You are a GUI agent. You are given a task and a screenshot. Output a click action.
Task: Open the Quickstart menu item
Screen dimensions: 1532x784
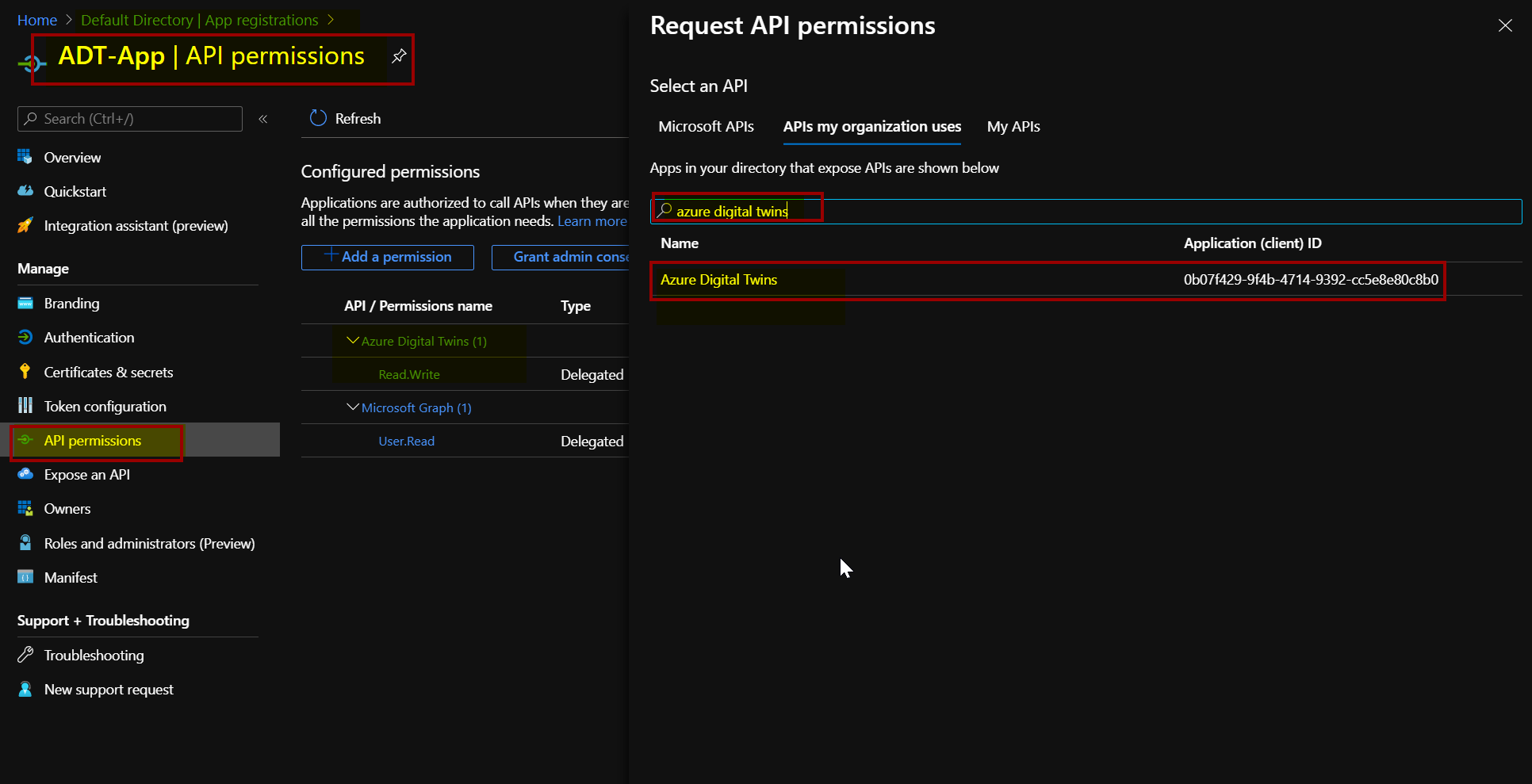coord(75,191)
